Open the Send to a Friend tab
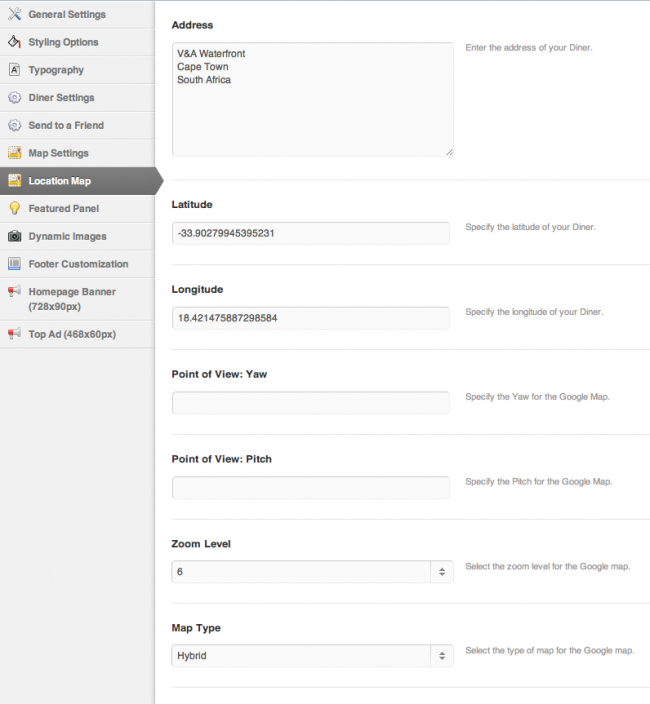The height and width of the screenshot is (704, 650). tap(66, 125)
